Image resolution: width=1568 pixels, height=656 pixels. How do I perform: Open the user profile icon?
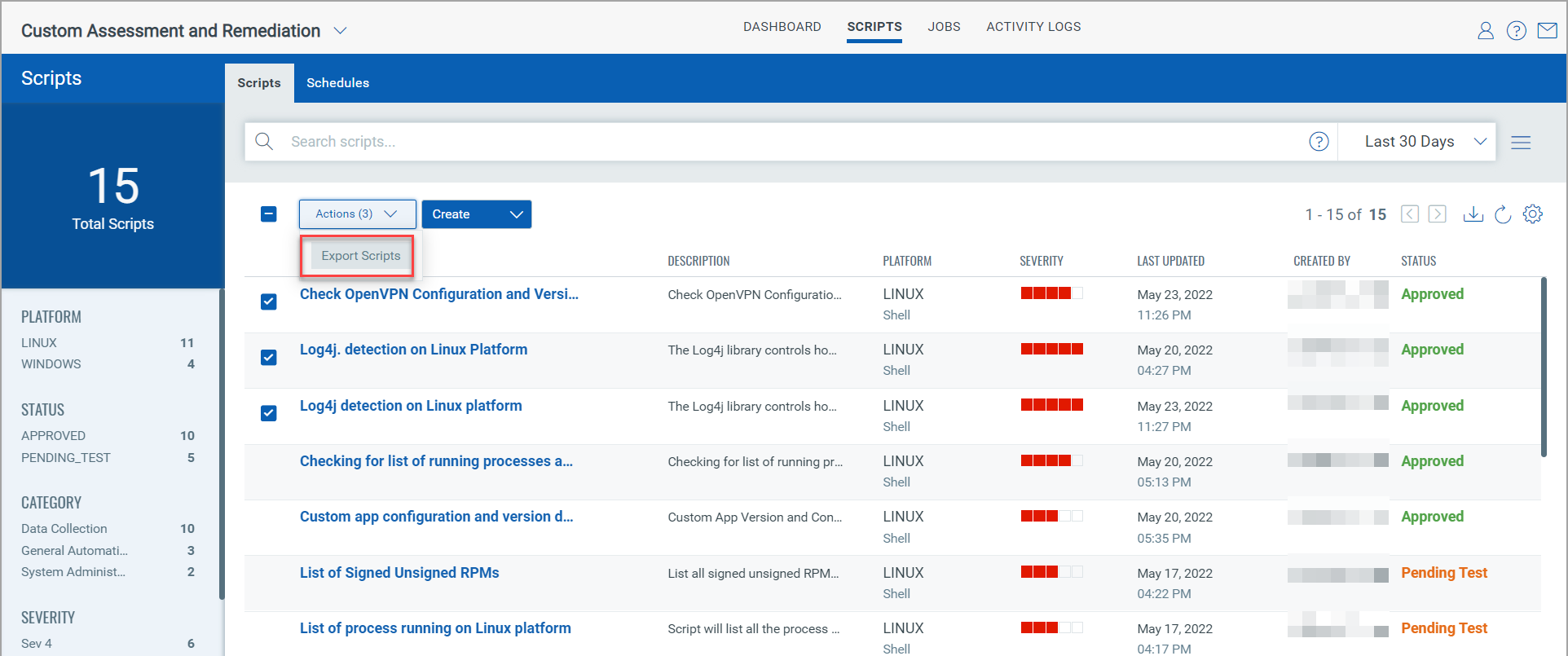tap(1485, 31)
